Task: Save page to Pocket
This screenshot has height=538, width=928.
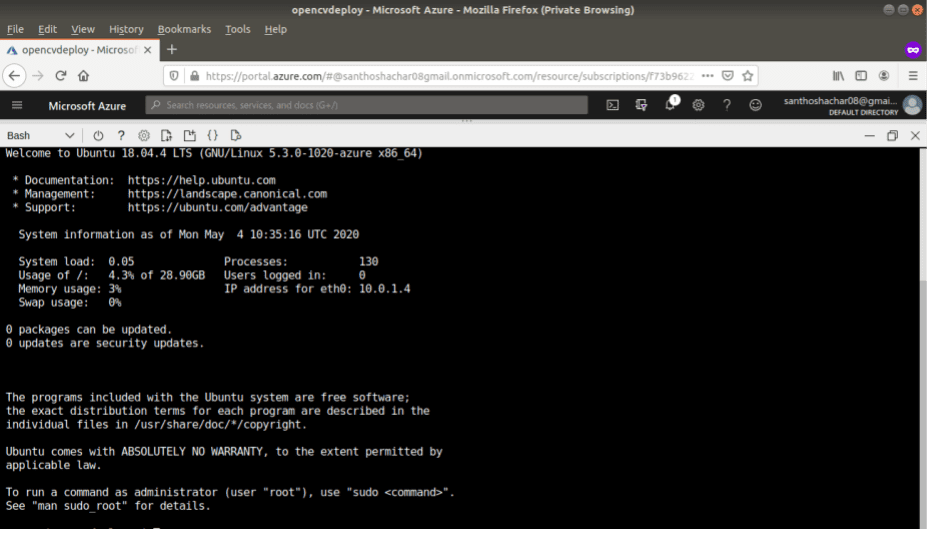Action: (x=728, y=76)
